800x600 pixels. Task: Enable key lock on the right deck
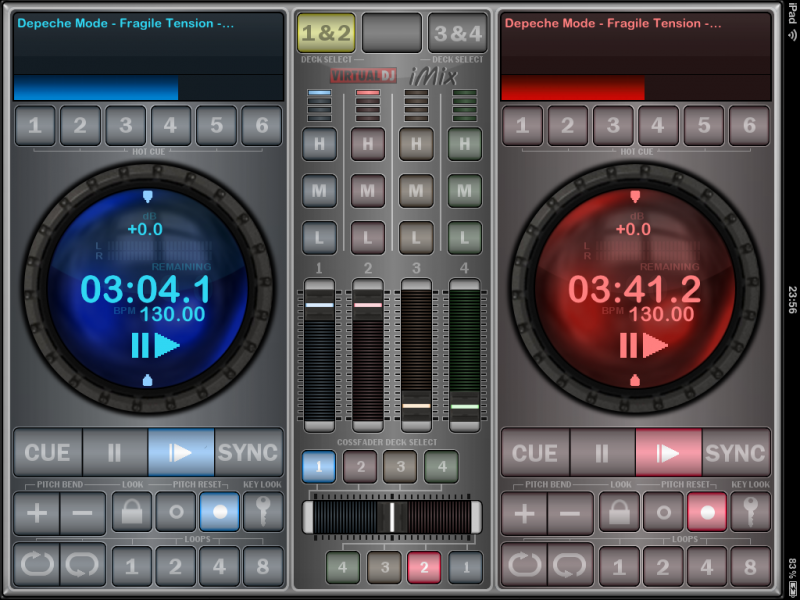point(751,512)
